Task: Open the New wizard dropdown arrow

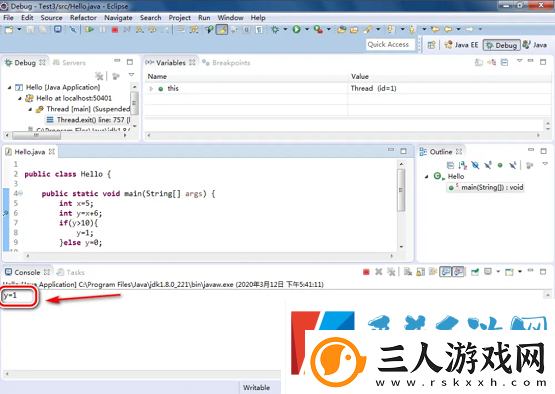Action: [x=19, y=29]
